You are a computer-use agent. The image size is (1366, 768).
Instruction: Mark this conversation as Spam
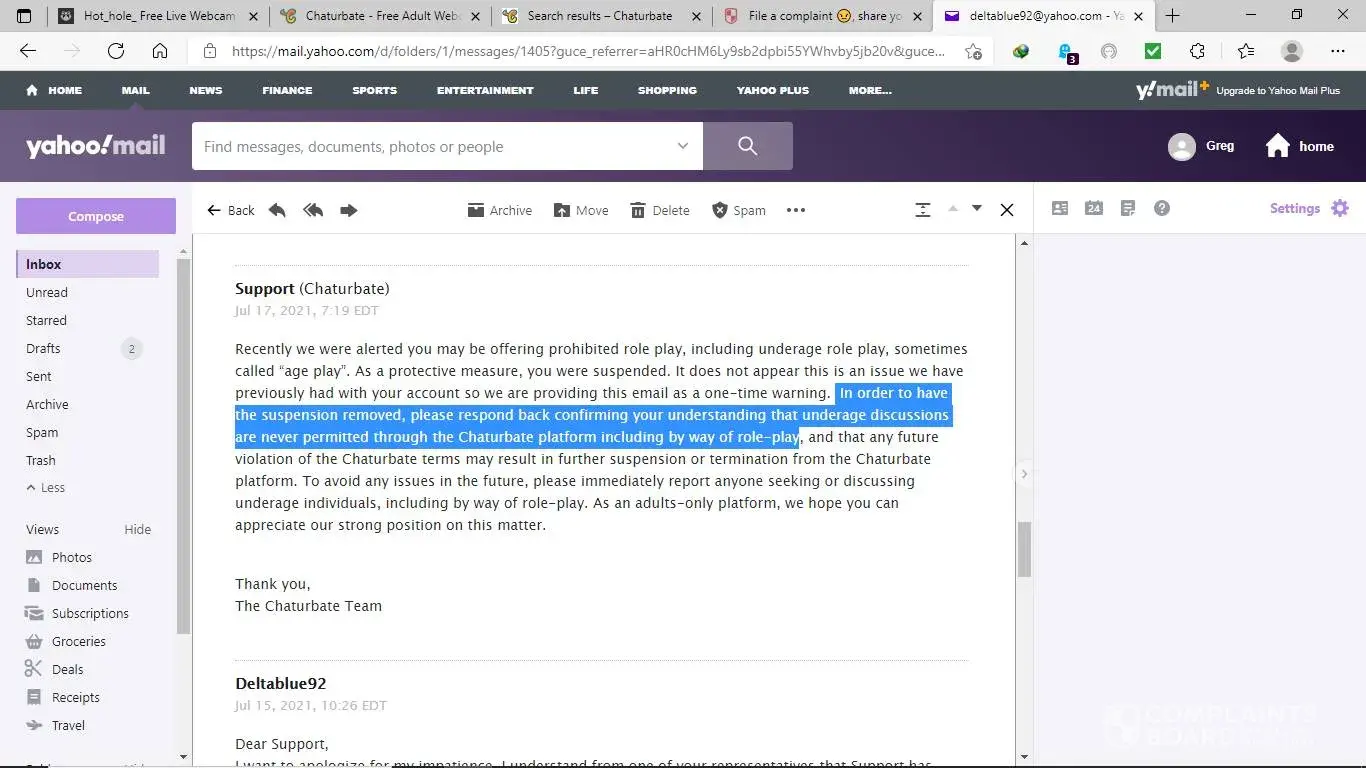coord(739,210)
